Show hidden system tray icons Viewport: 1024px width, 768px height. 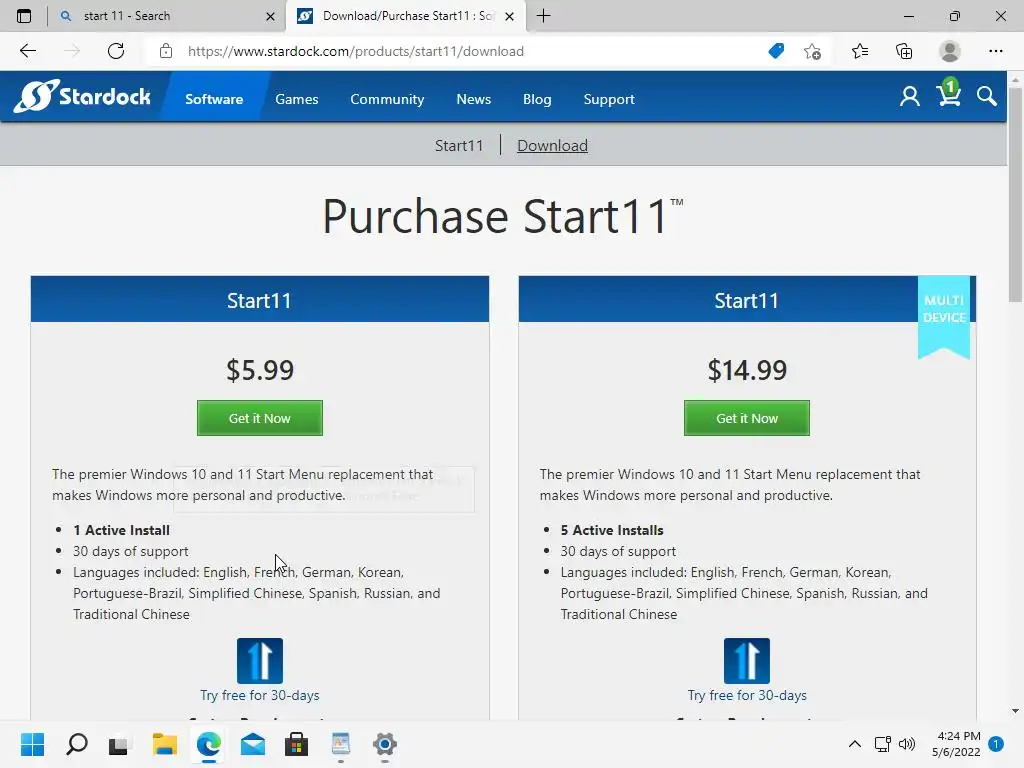click(854, 744)
